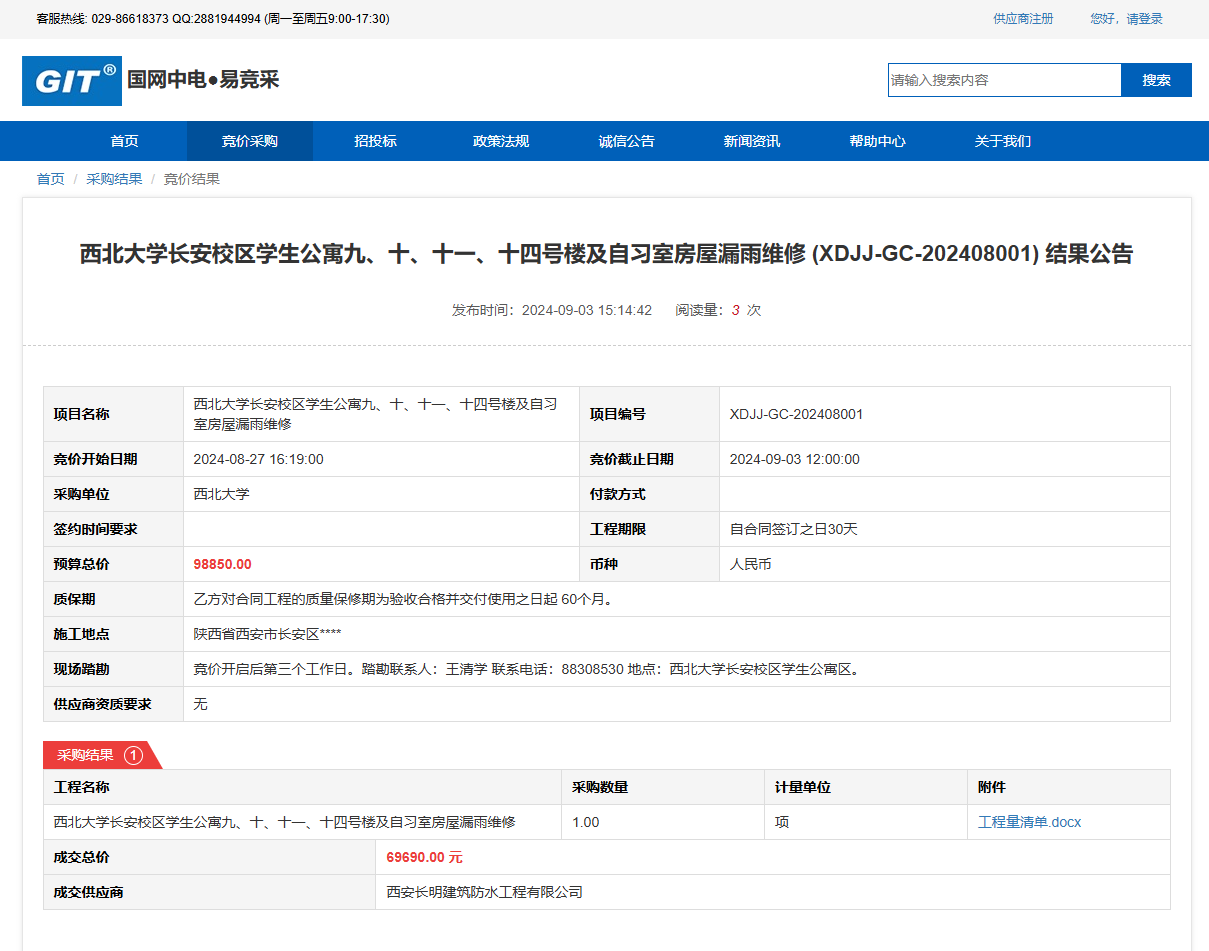Go to 招投标 section
Screen dimensions: 1209x951
point(375,141)
